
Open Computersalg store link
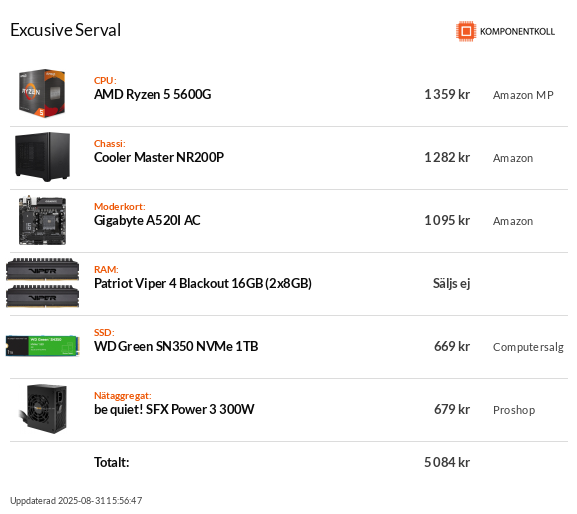528,347
